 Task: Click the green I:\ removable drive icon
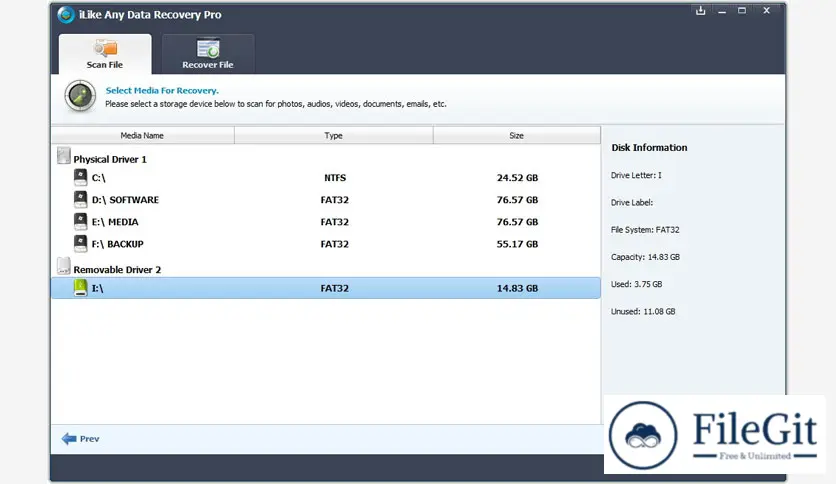[81, 288]
